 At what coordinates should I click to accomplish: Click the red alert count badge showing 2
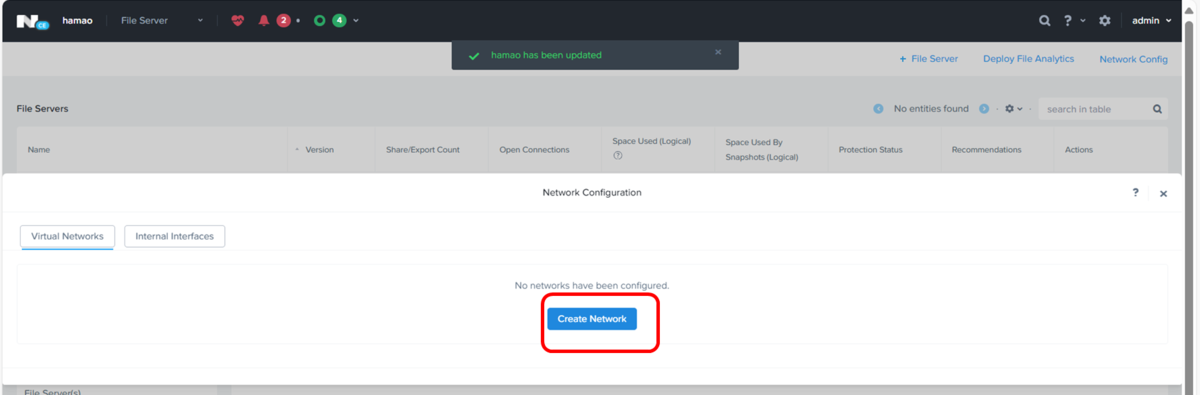[283, 20]
